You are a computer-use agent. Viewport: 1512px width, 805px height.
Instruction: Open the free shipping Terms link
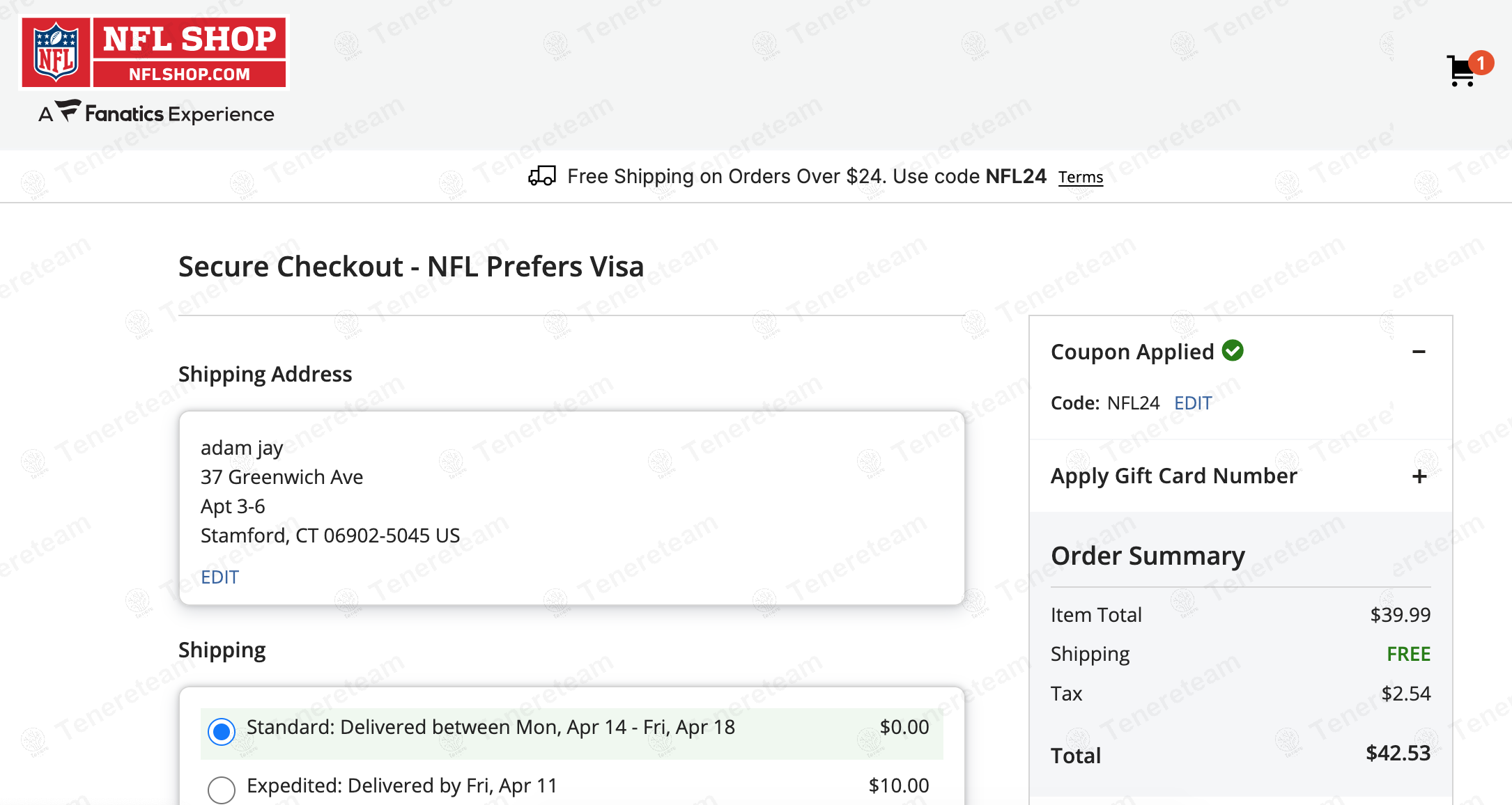point(1080,178)
